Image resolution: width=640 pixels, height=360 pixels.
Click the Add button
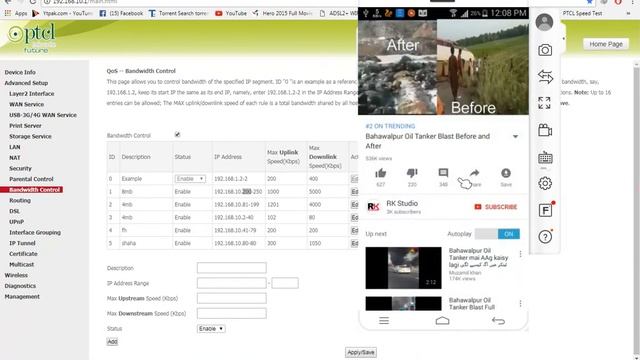pyautogui.click(x=112, y=342)
